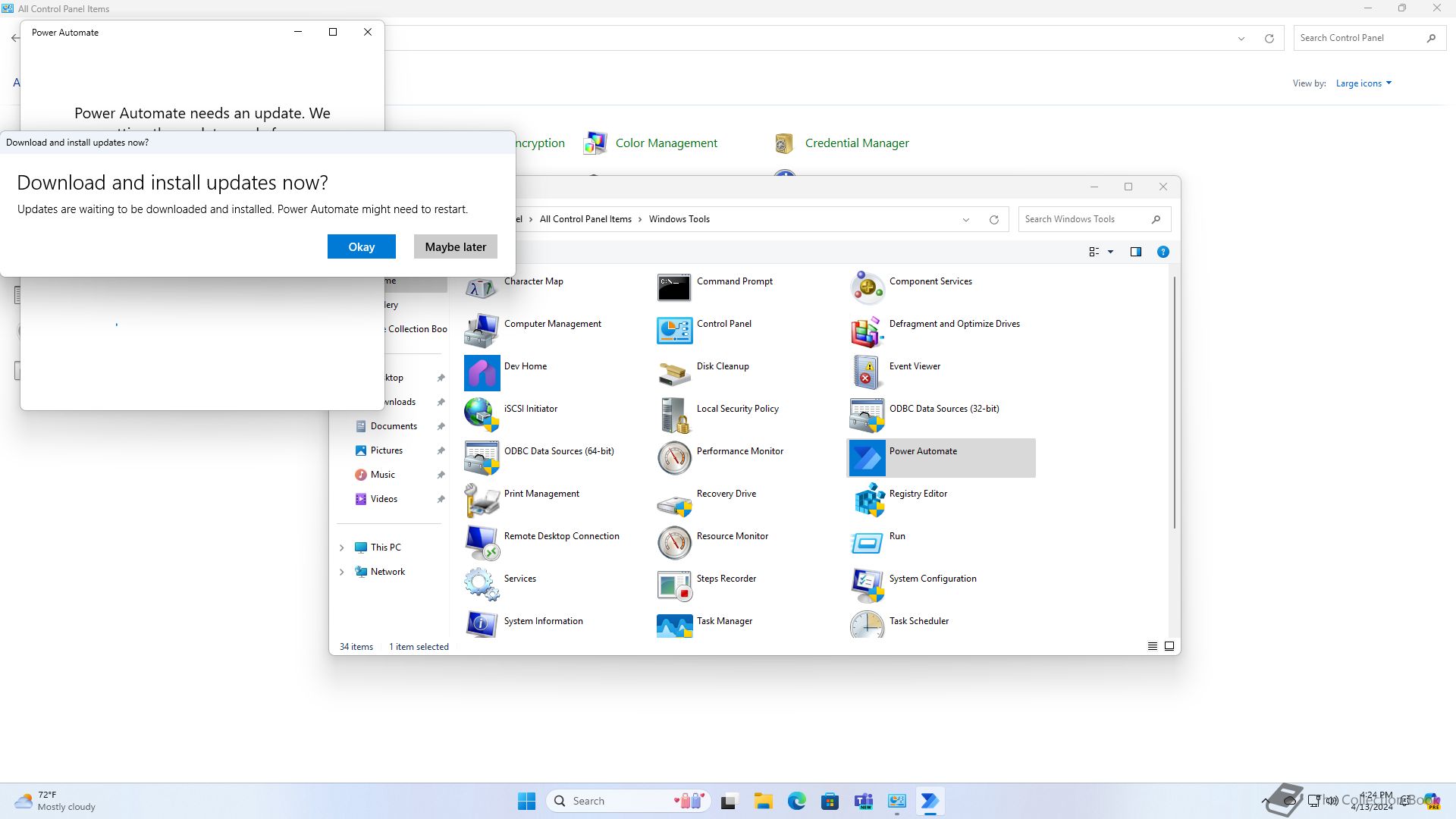Open File Explorer from the taskbar
Screen dimensions: 1456x819
(x=763, y=801)
